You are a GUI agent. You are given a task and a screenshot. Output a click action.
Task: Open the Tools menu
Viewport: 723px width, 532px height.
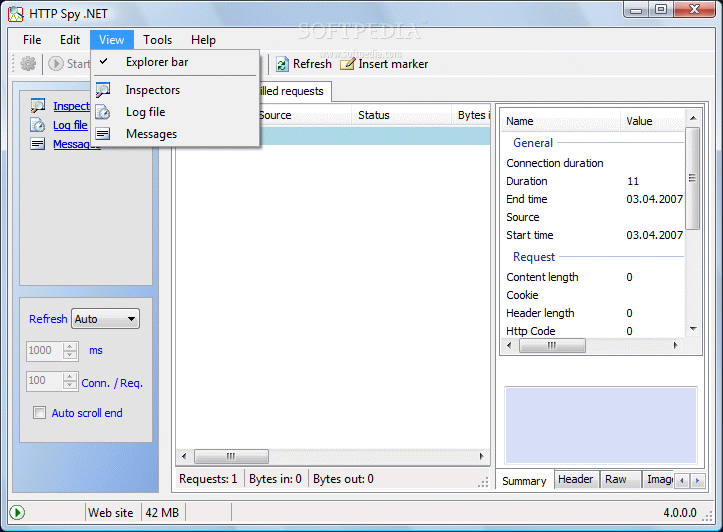[x=157, y=40]
